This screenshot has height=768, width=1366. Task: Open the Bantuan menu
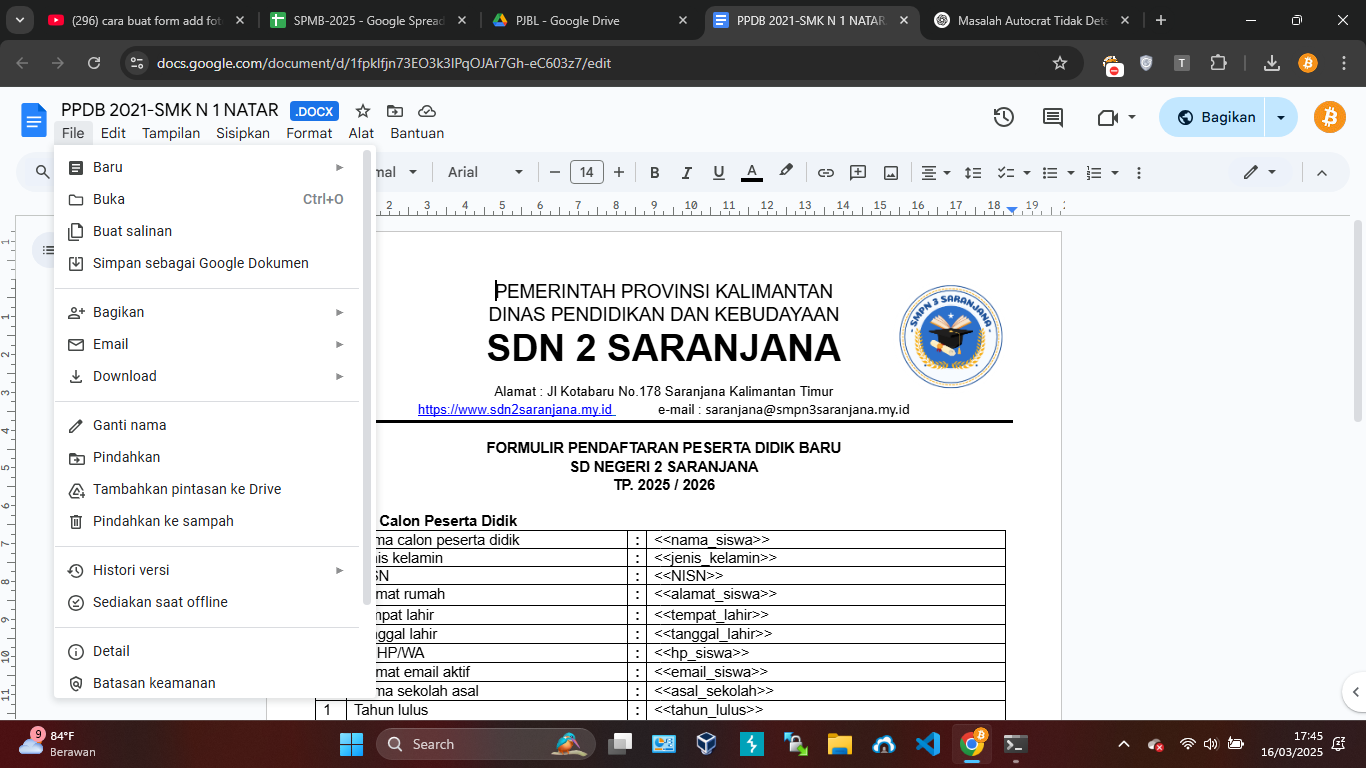point(417,133)
